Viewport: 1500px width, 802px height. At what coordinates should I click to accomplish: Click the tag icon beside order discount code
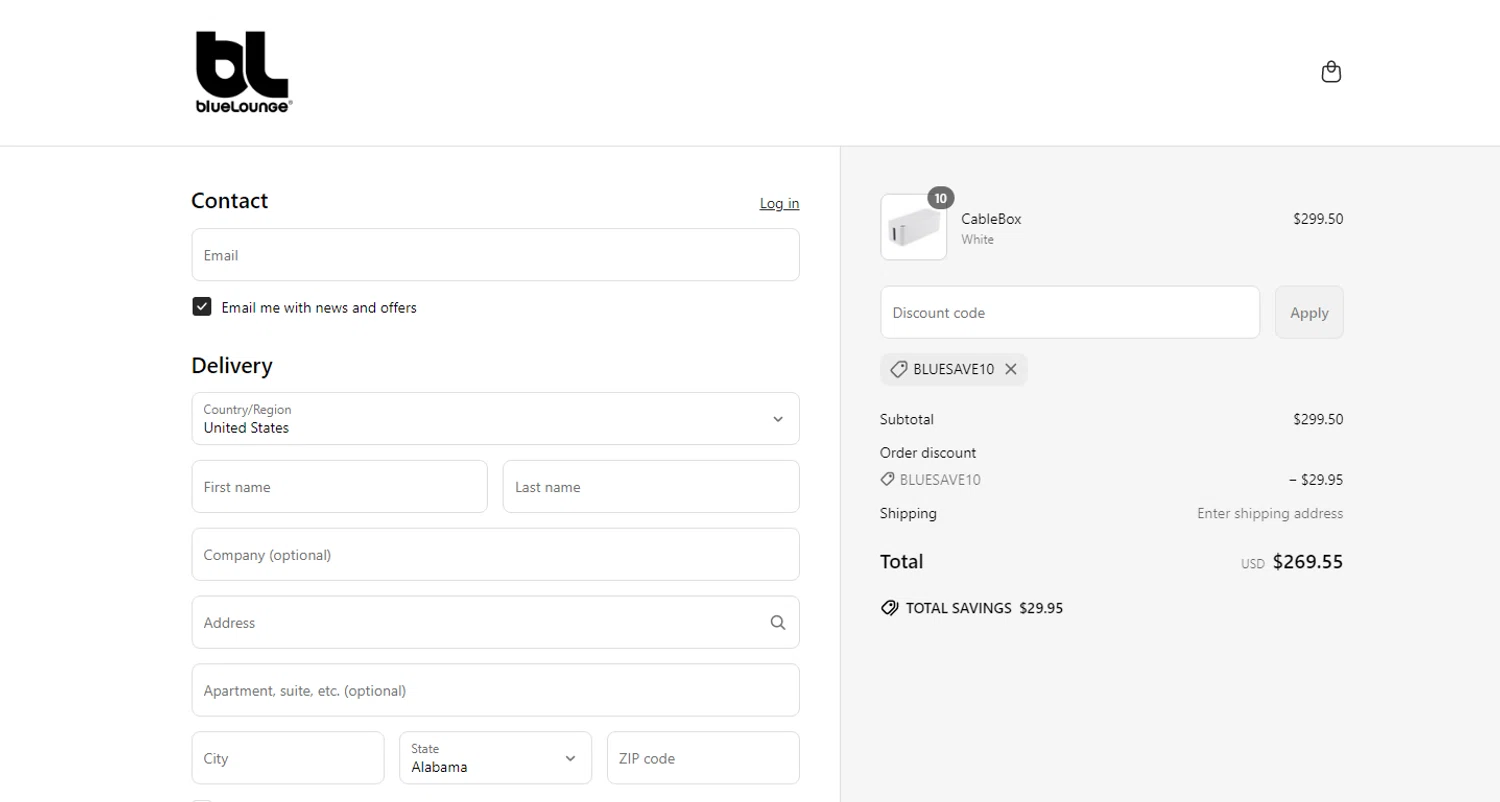coord(887,479)
